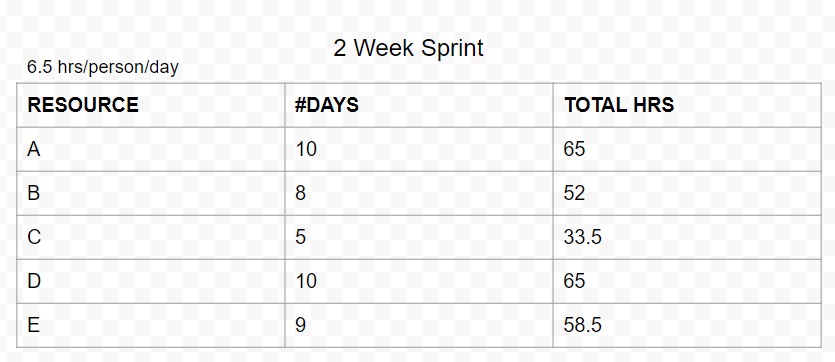Select total hours 65 in row D

point(687,281)
